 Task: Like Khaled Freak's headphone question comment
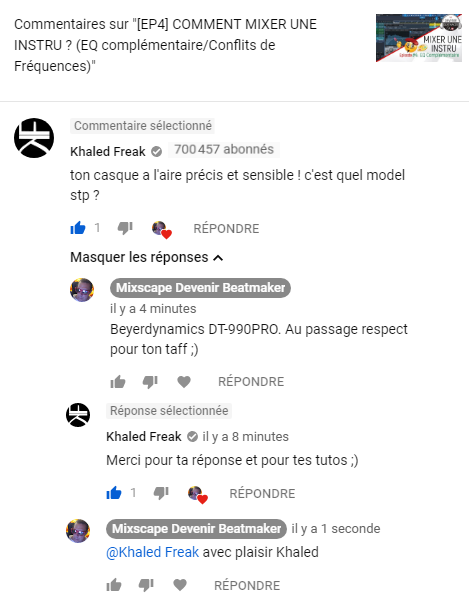[78, 228]
